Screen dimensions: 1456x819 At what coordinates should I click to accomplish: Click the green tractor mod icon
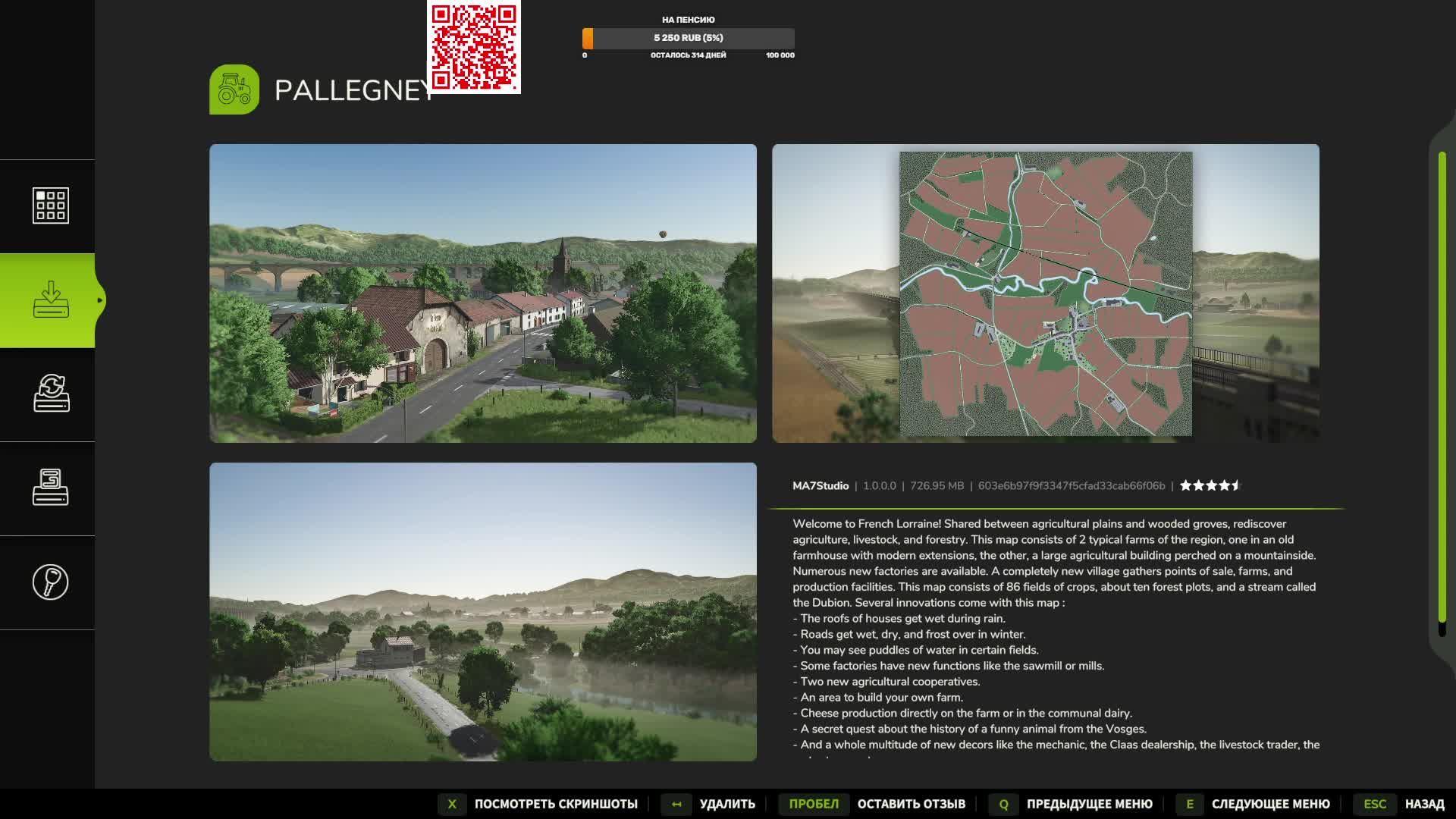click(x=234, y=89)
